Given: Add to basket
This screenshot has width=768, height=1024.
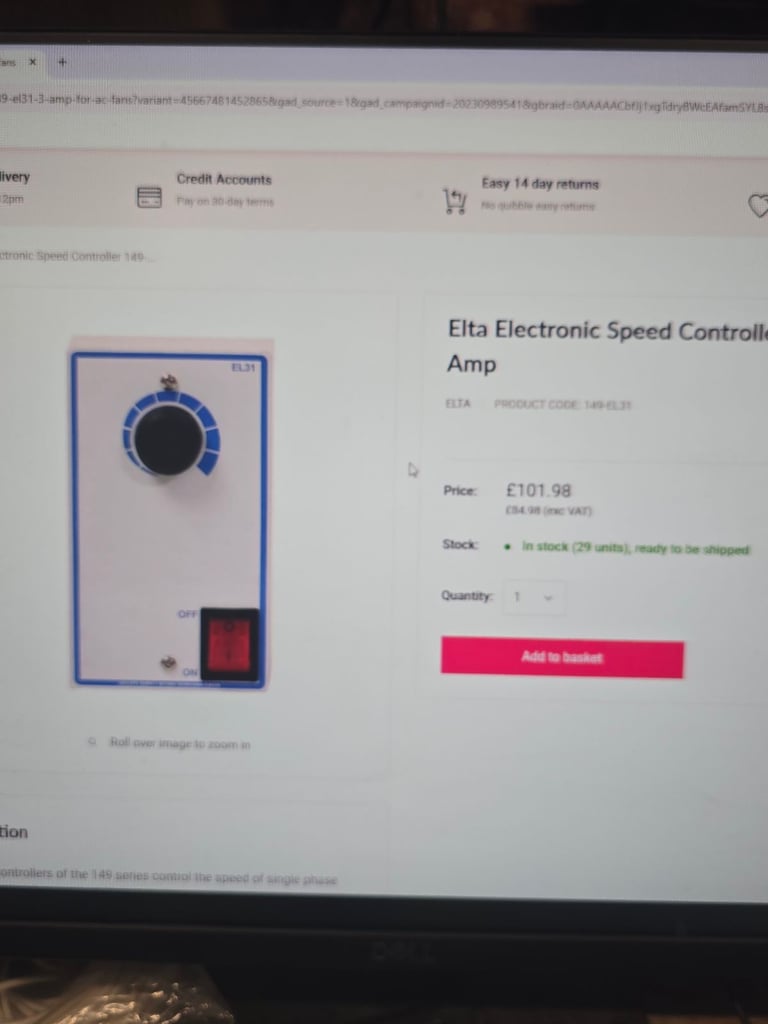Looking at the screenshot, I should coord(562,658).
